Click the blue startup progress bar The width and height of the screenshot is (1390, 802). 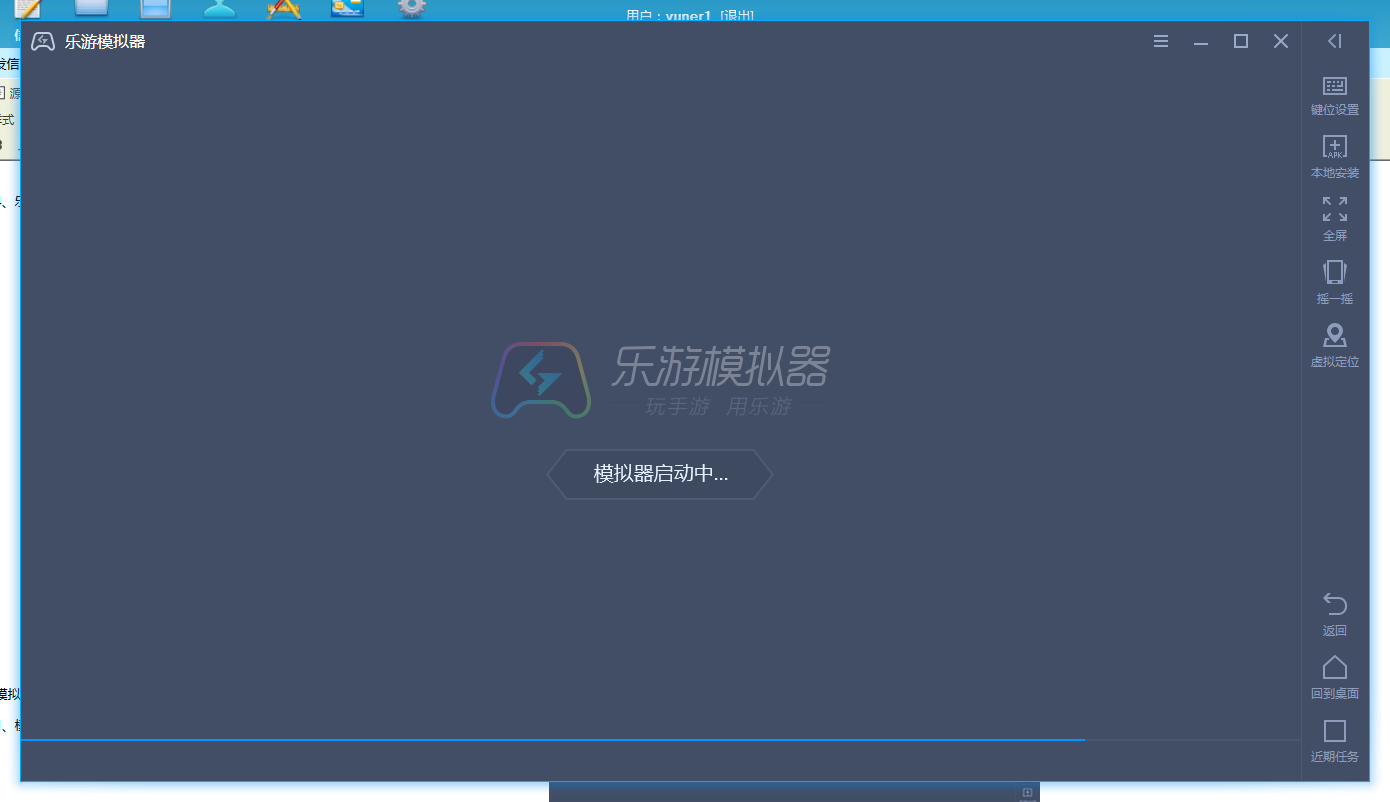tap(553, 740)
